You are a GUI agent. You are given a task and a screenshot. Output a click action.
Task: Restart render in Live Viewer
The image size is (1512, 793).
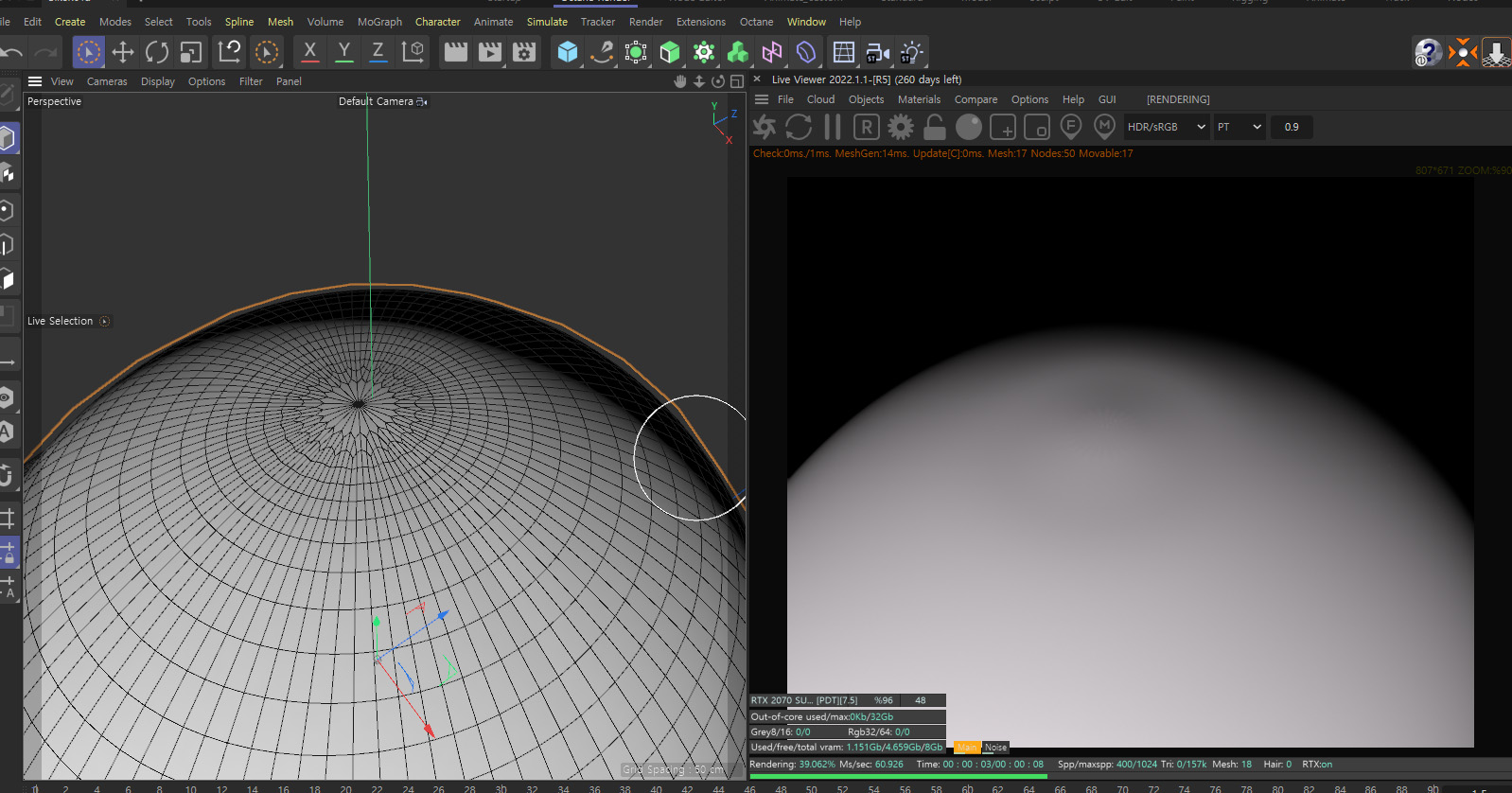click(799, 127)
